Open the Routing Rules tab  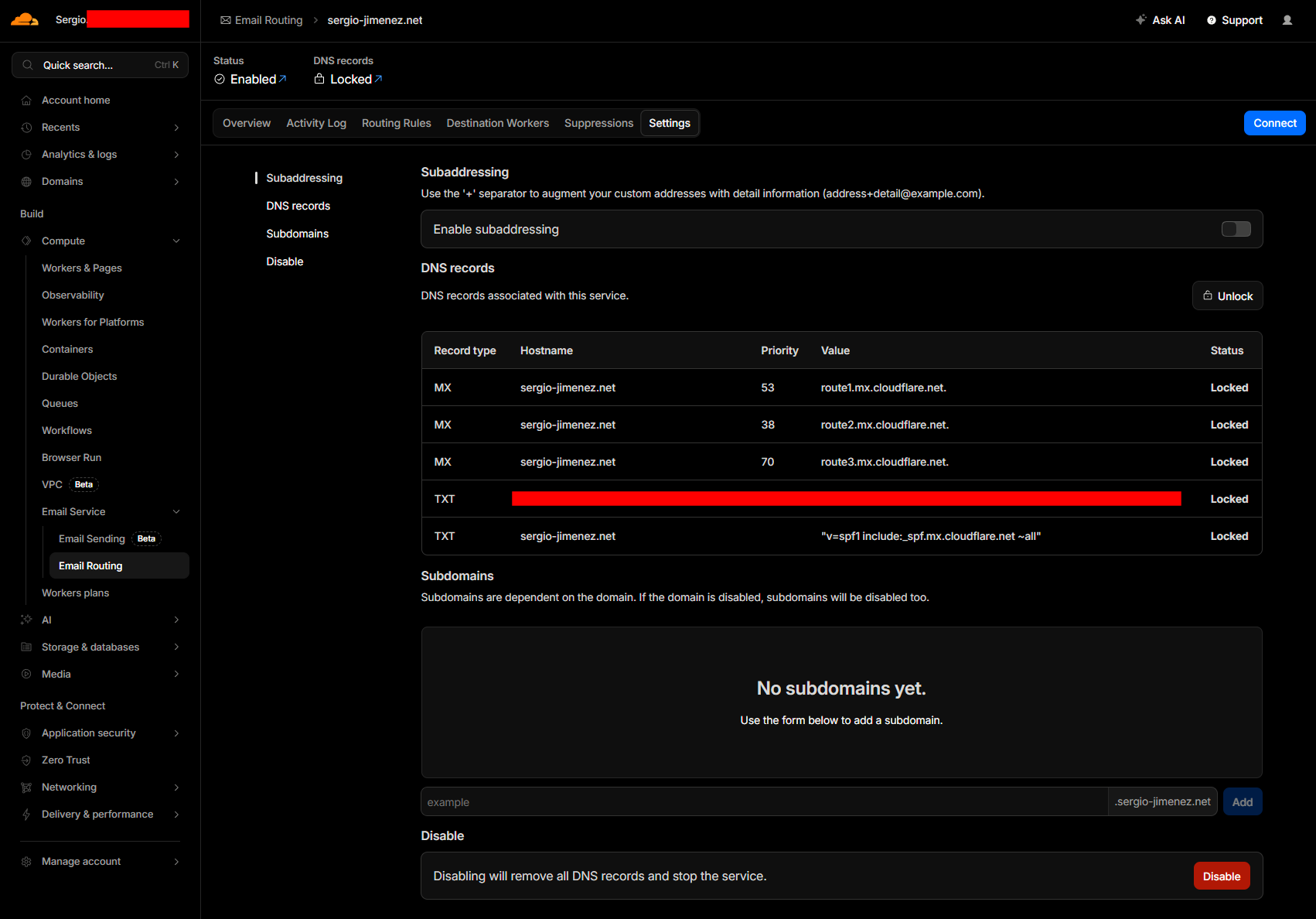[397, 123]
